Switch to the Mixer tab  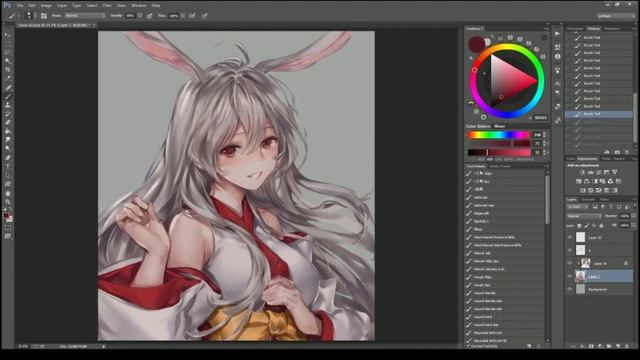click(x=500, y=126)
